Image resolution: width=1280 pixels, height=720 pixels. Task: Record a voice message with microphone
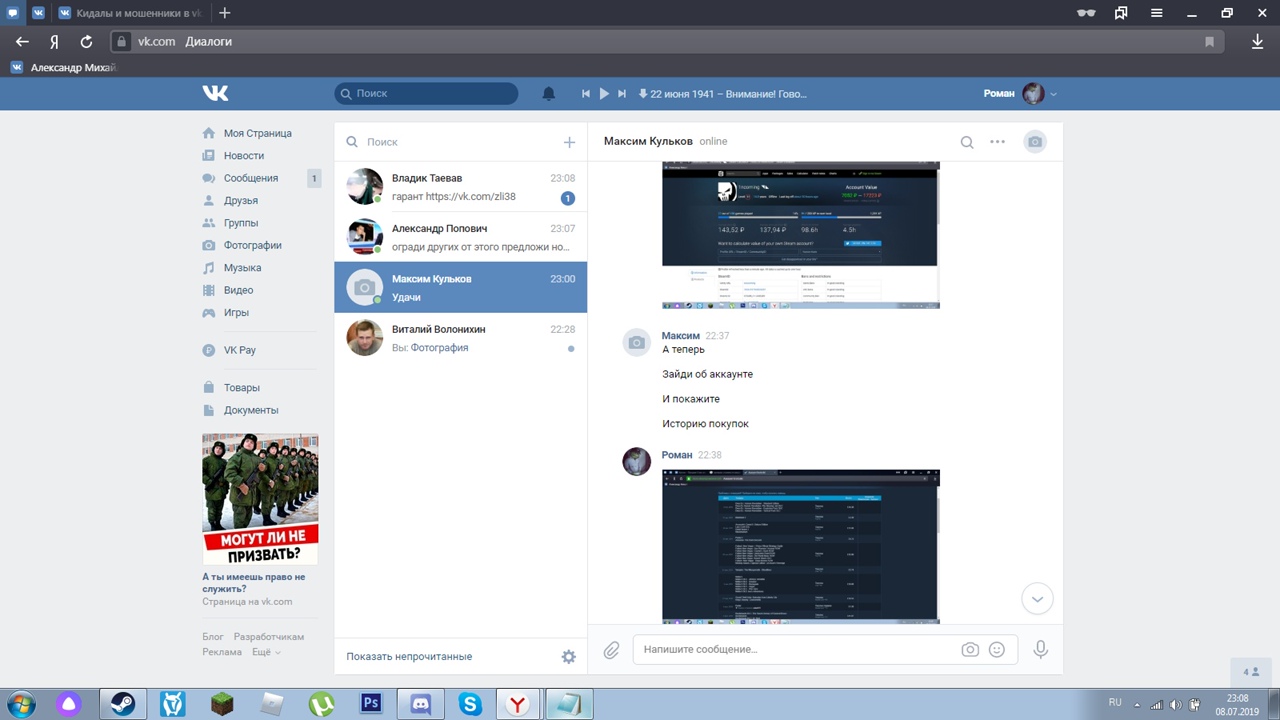click(x=1040, y=650)
